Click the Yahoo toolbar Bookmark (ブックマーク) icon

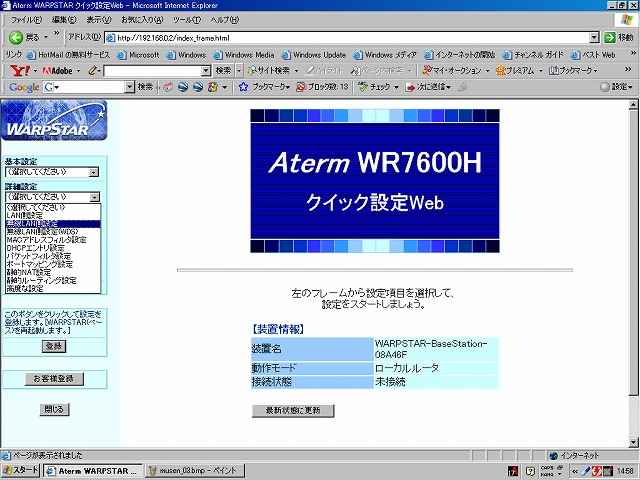point(554,71)
